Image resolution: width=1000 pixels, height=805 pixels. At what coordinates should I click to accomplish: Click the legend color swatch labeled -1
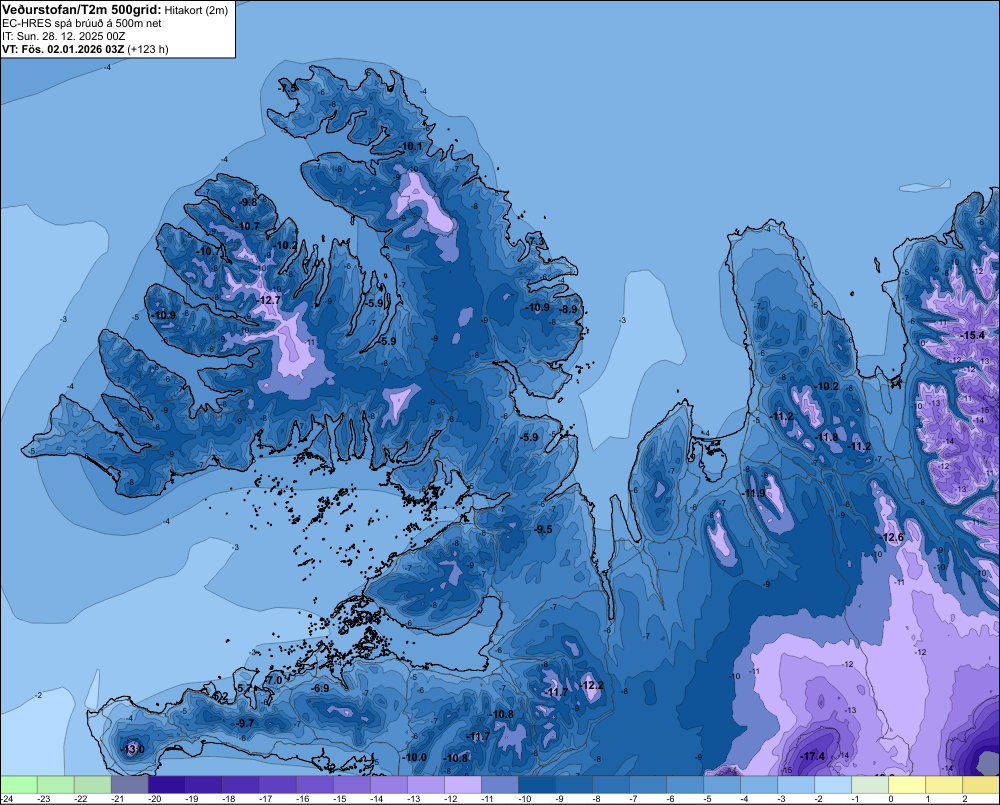[870, 784]
